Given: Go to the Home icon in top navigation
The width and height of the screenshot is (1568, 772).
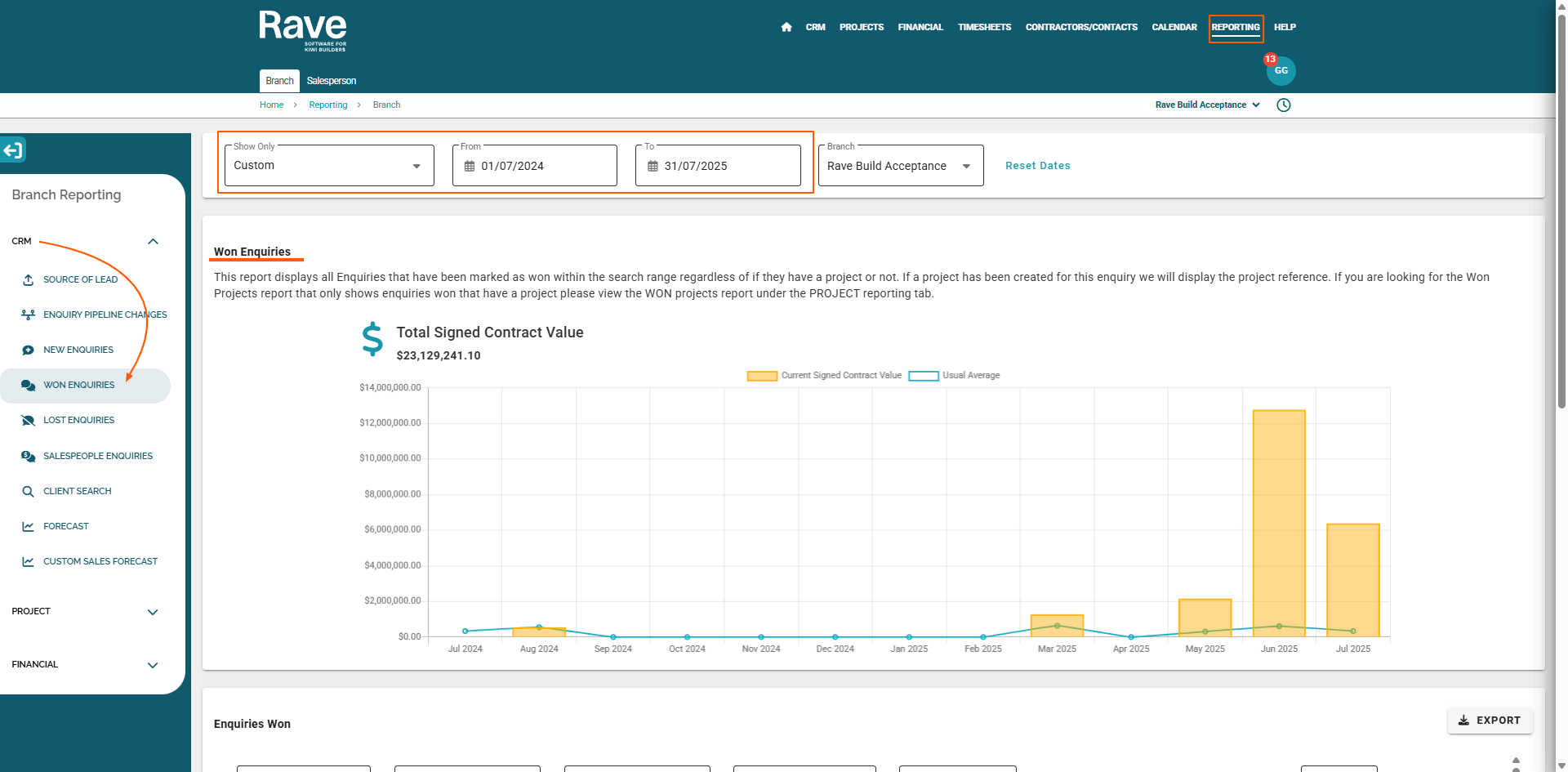Looking at the screenshot, I should pyautogui.click(x=786, y=27).
